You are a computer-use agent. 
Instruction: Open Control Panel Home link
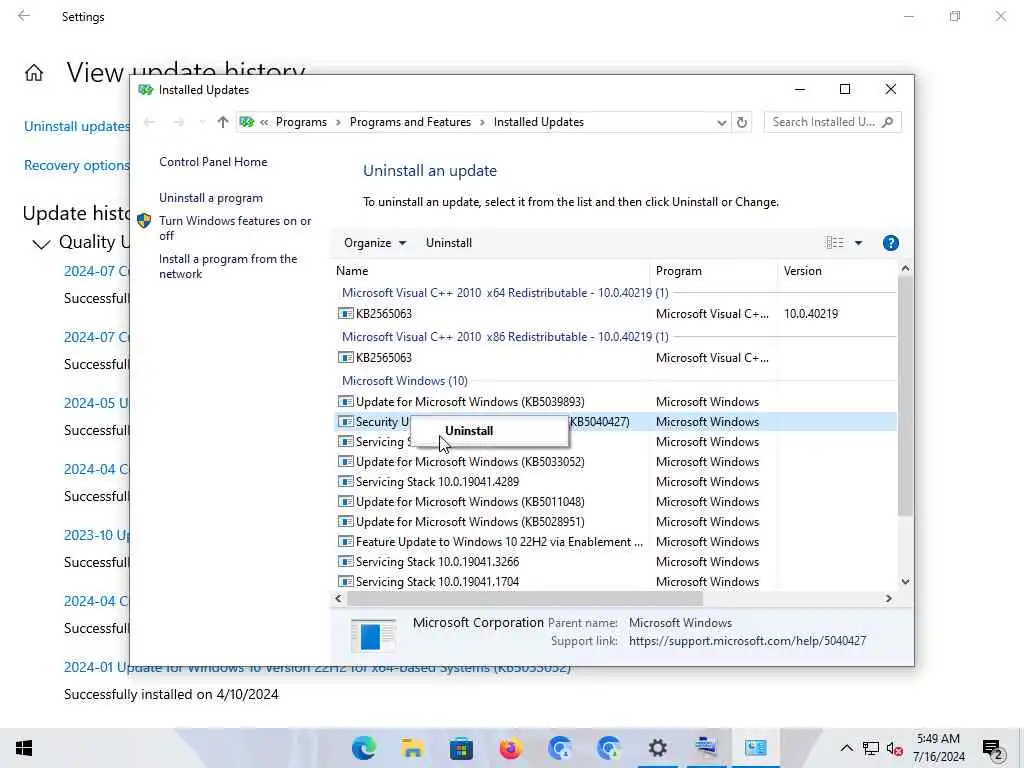tap(213, 162)
